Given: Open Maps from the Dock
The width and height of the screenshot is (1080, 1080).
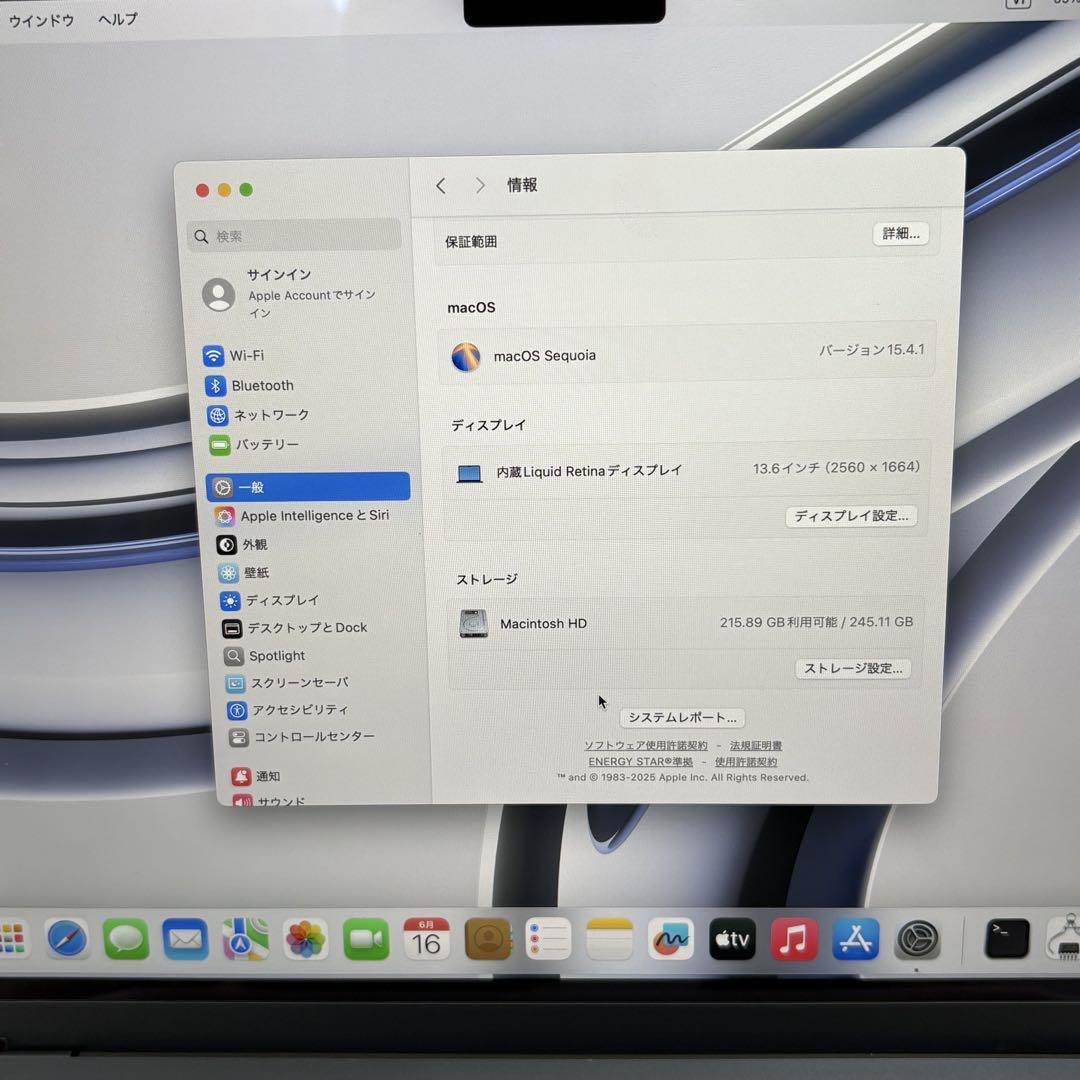Looking at the screenshot, I should click(x=245, y=939).
